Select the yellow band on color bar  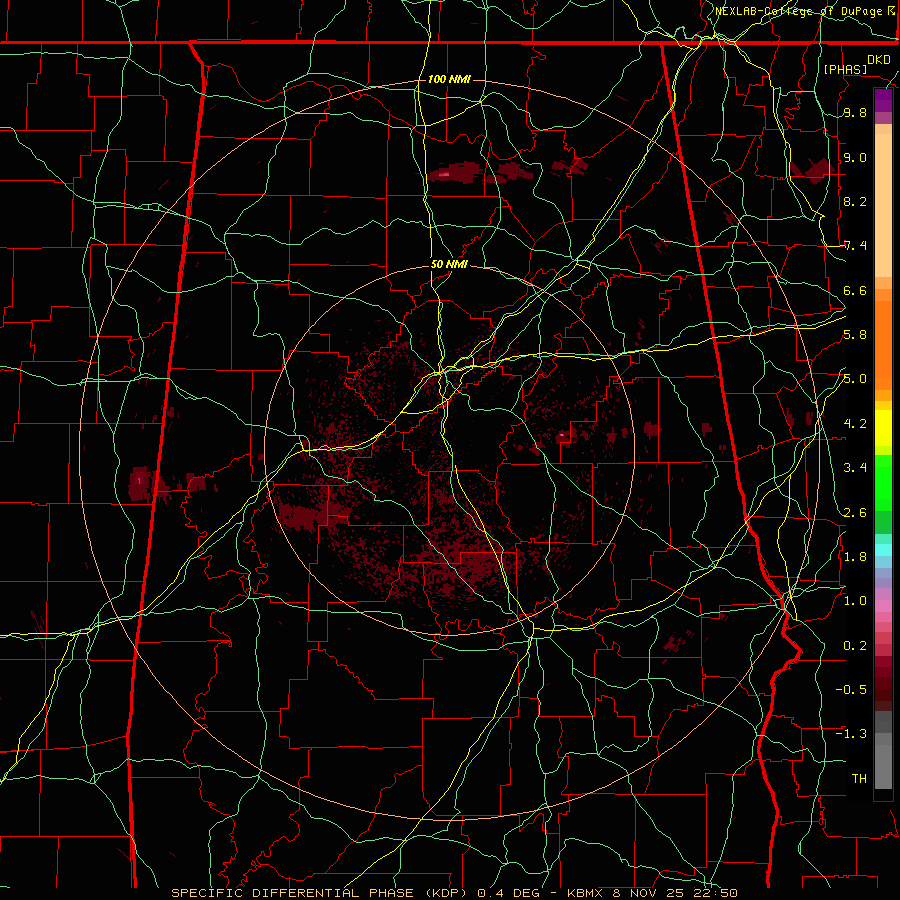pos(883,428)
